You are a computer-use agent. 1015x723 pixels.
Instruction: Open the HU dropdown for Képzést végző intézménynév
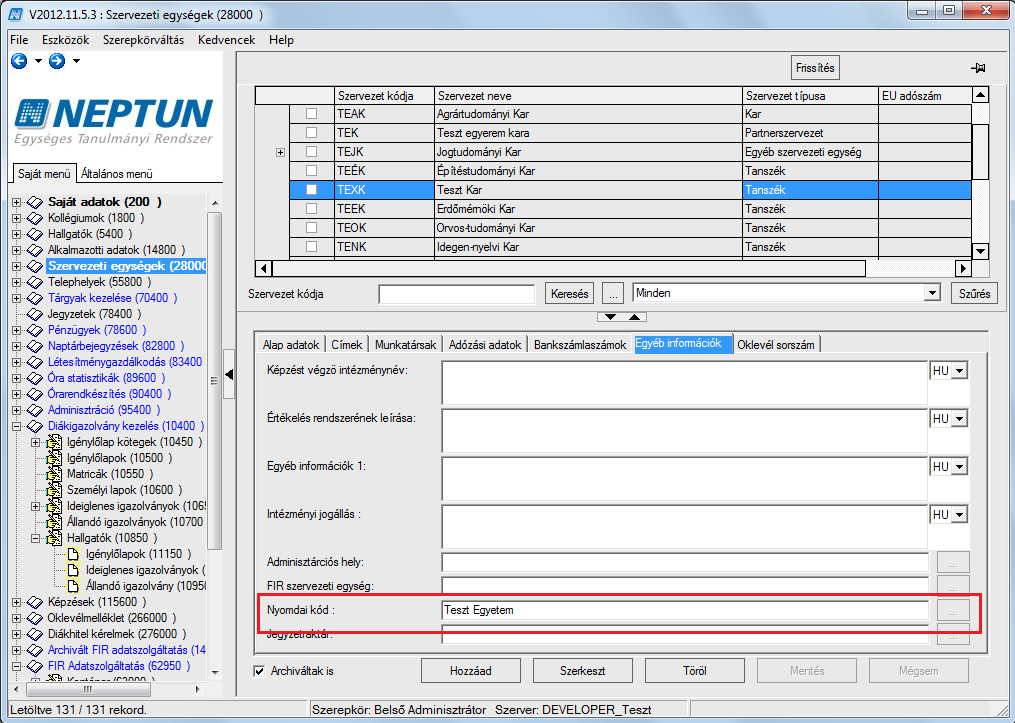(959, 372)
